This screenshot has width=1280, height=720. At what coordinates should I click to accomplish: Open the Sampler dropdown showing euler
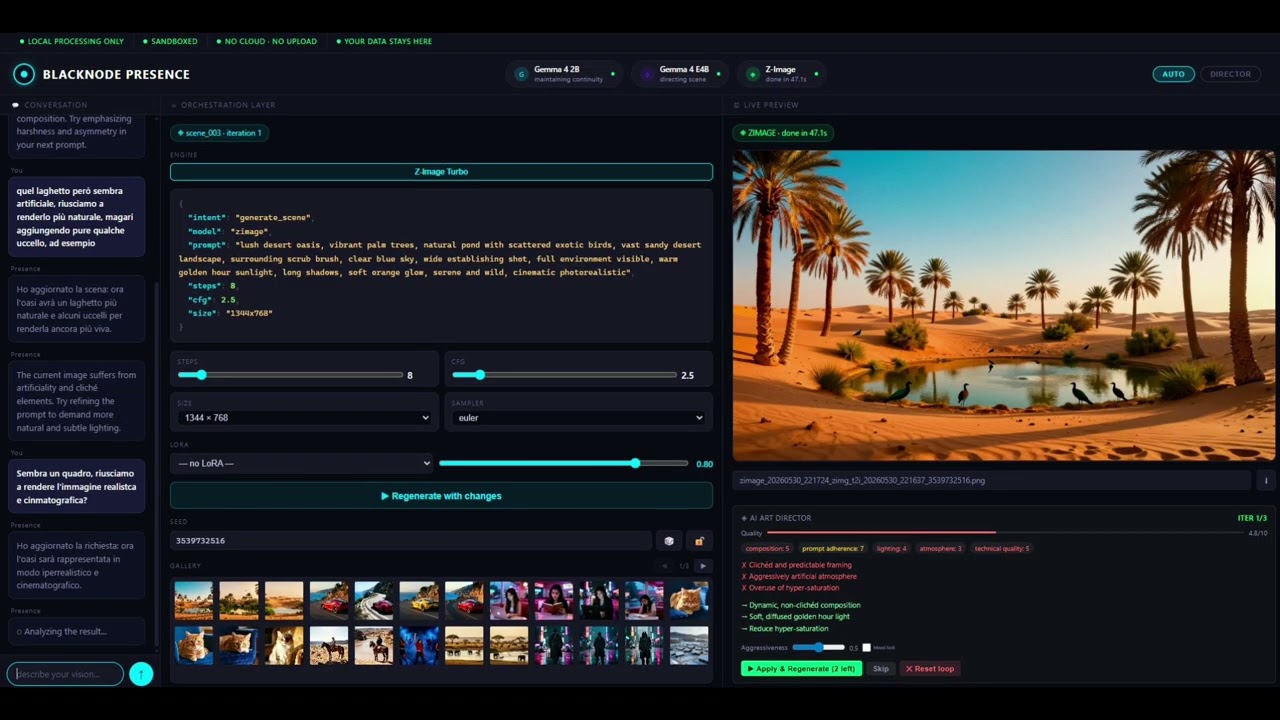[580, 418]
